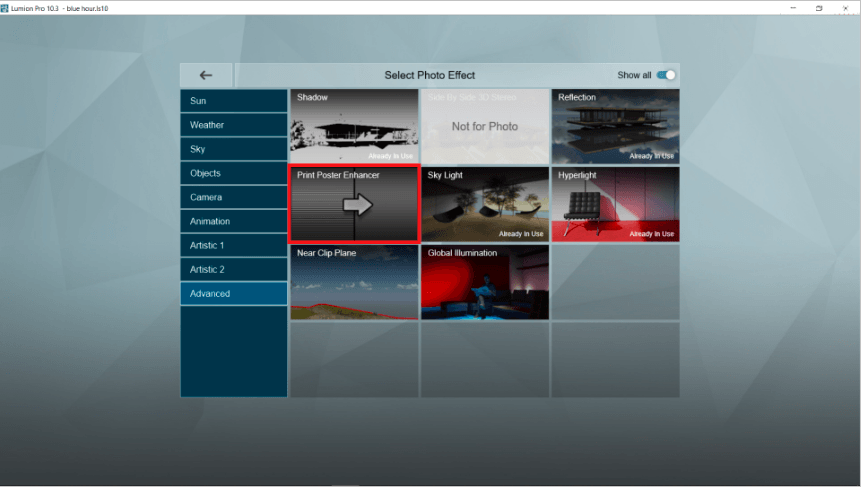Open the Sun effects category
The image size is (861, 488).
234,101
